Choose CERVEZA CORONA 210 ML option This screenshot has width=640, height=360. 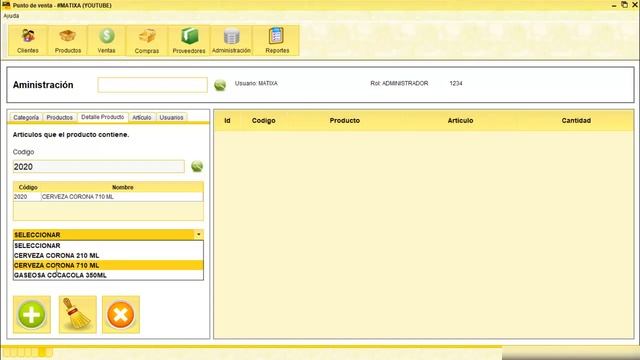pos(108,256)
